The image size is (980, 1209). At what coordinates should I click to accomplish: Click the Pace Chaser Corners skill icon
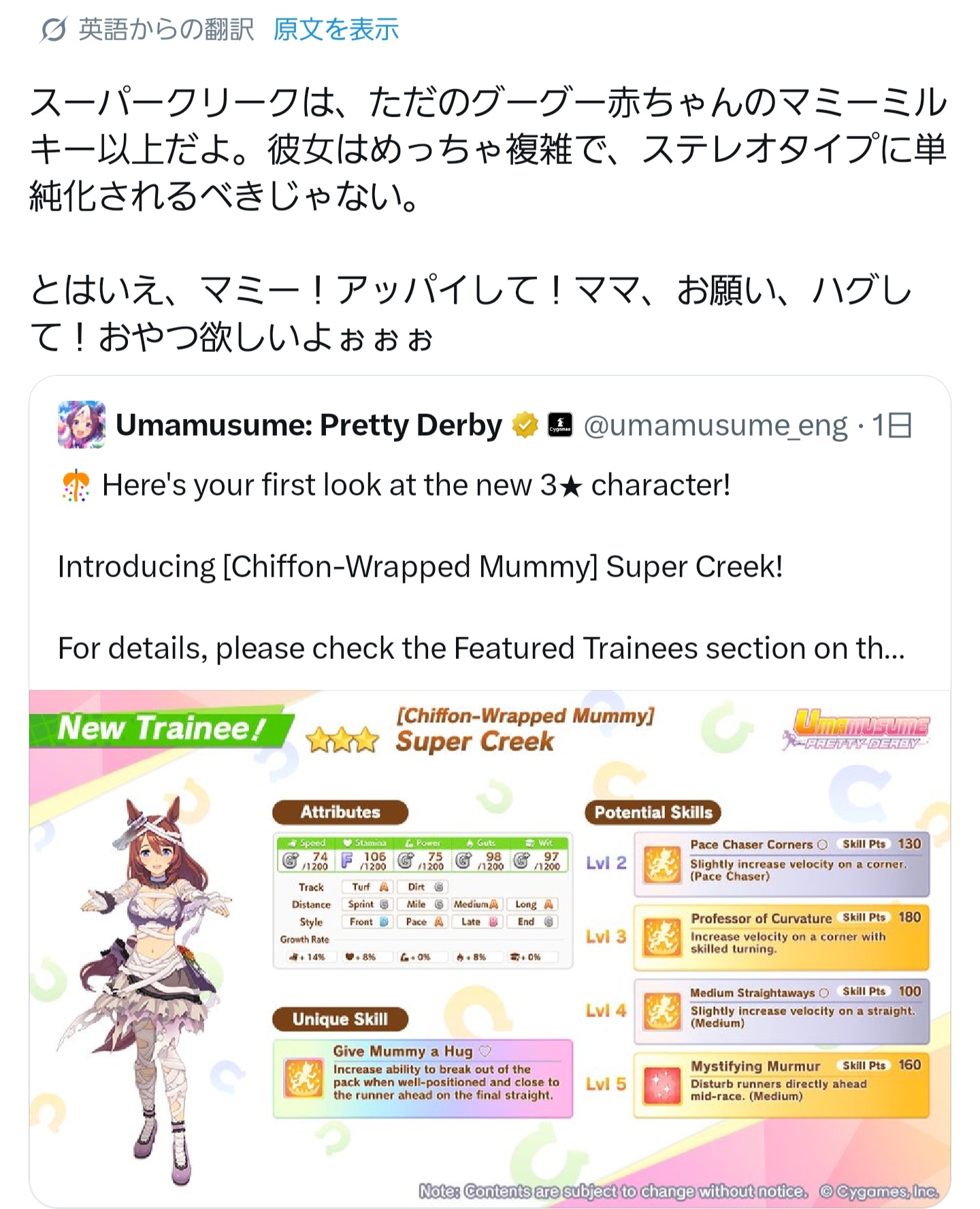click(662, 865)
